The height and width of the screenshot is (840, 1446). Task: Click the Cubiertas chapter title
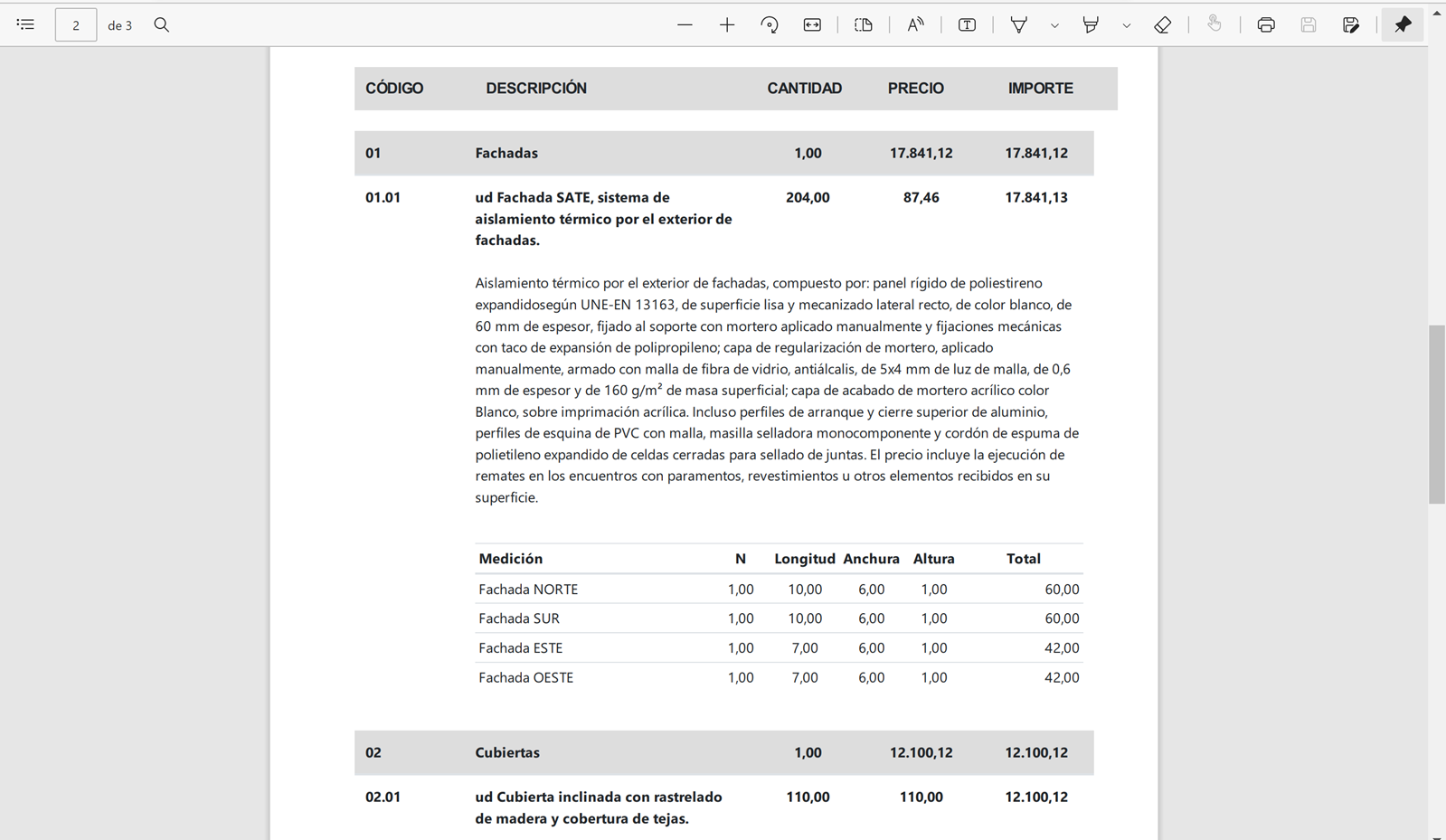(507, 752)
